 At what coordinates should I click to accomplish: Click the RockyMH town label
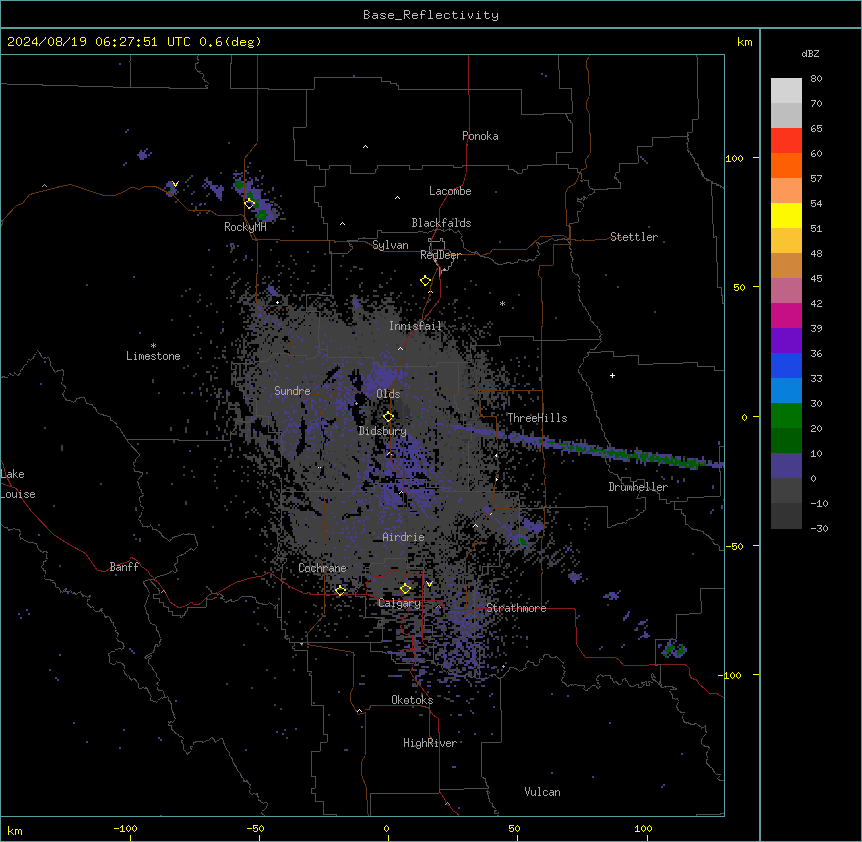pos(245,227)
